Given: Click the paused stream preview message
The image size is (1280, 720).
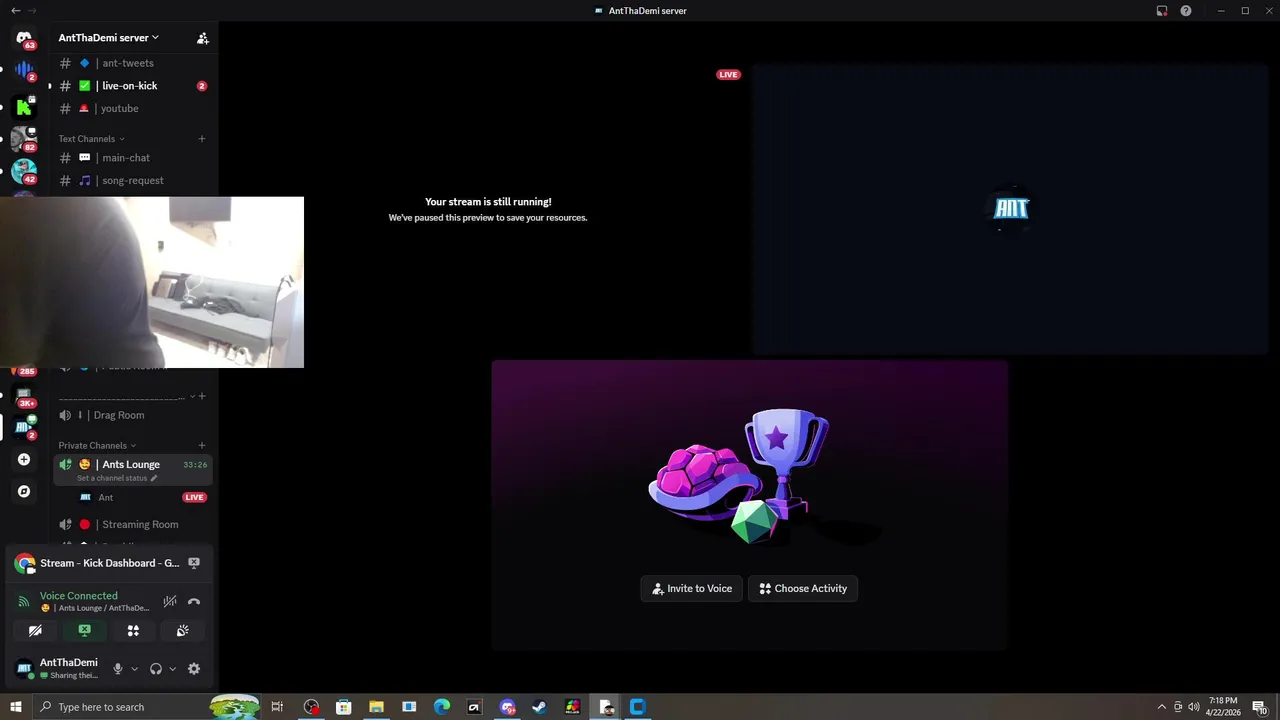Looking at the screenshot, I should [488, 209].
